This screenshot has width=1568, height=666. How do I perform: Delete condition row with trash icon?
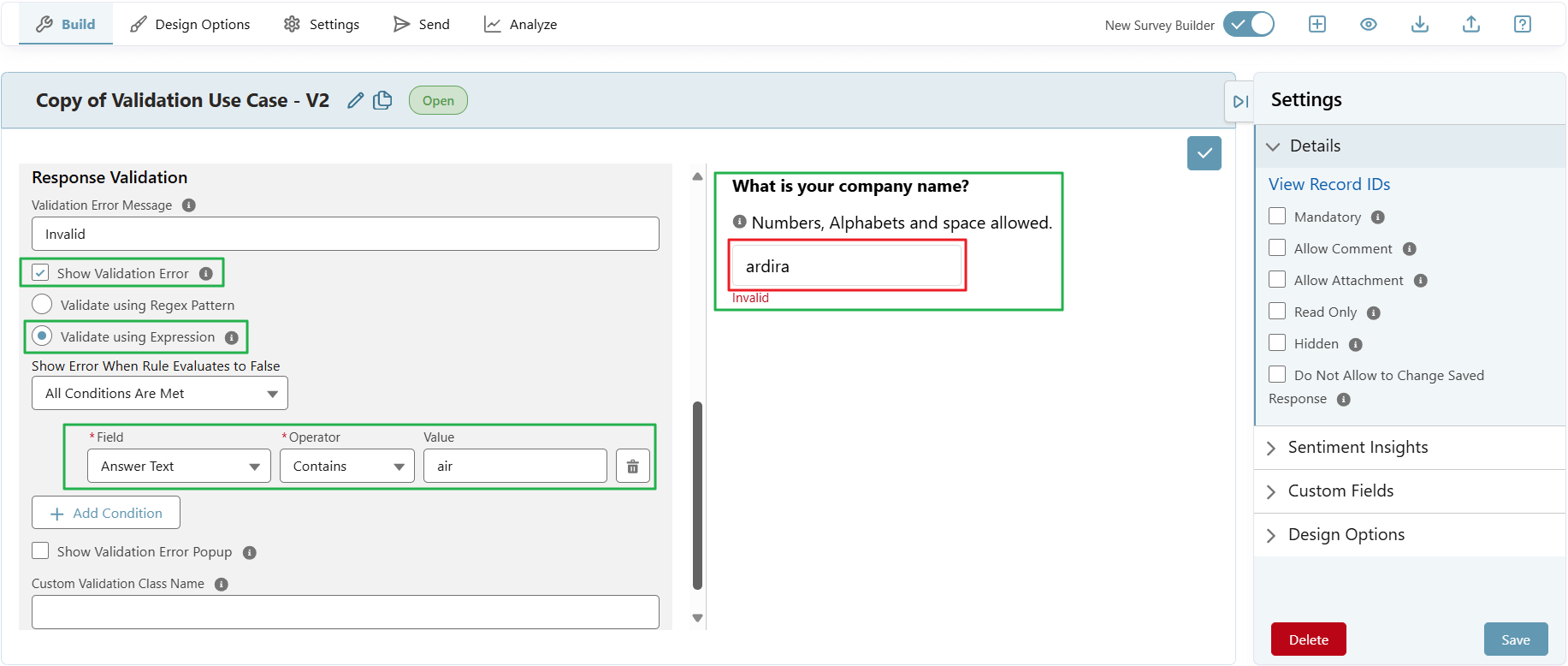coord(633,466)
